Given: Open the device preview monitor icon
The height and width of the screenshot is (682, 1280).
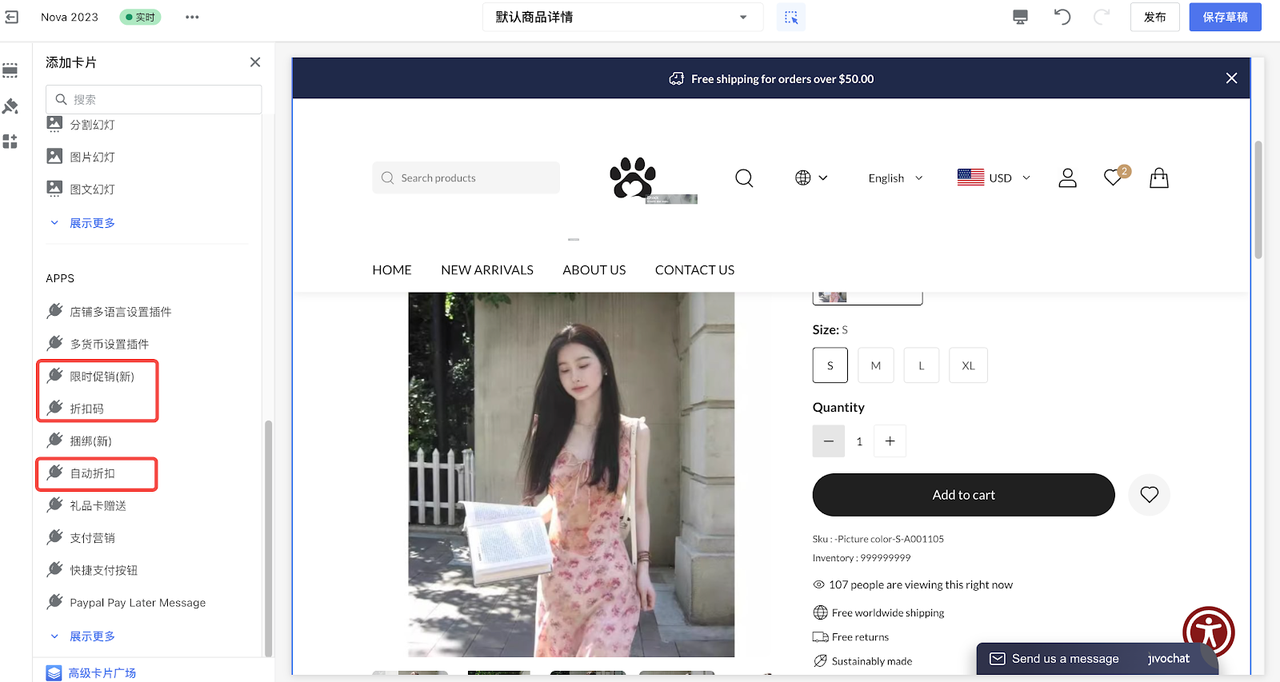Looking at the screenshot, I should (1020, 16).
